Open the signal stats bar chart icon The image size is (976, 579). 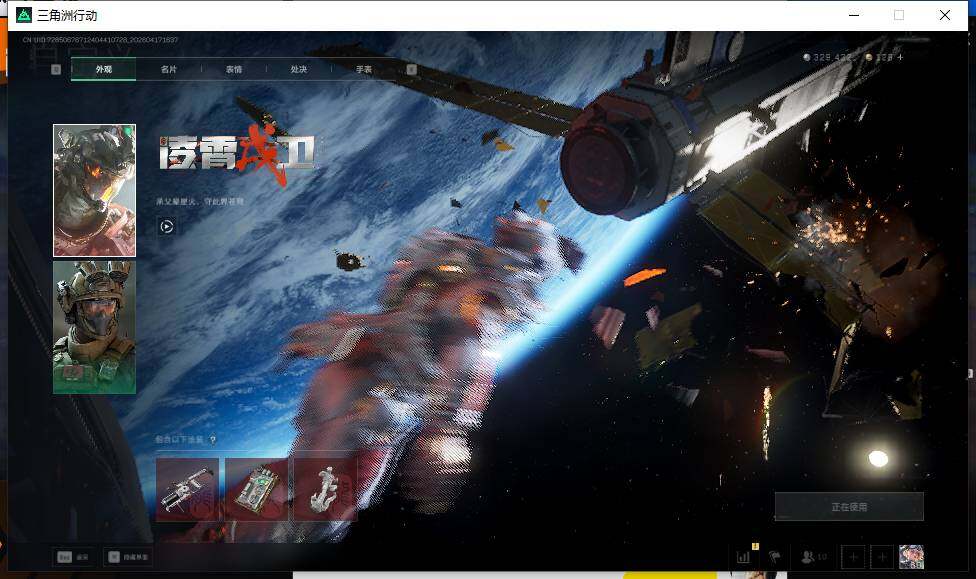tap(743, 557)
